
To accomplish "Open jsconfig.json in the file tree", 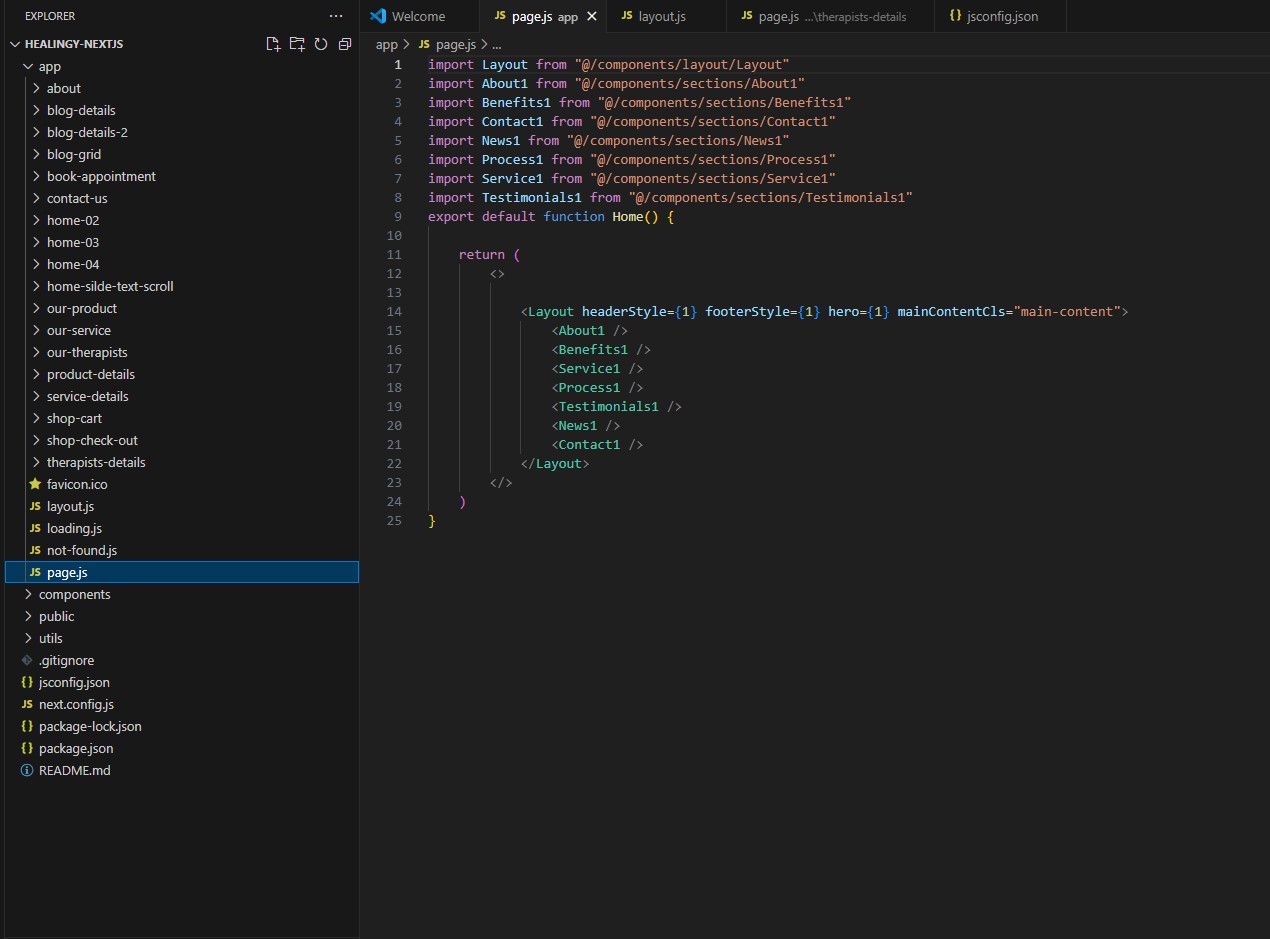I will [x=181, y=682].
